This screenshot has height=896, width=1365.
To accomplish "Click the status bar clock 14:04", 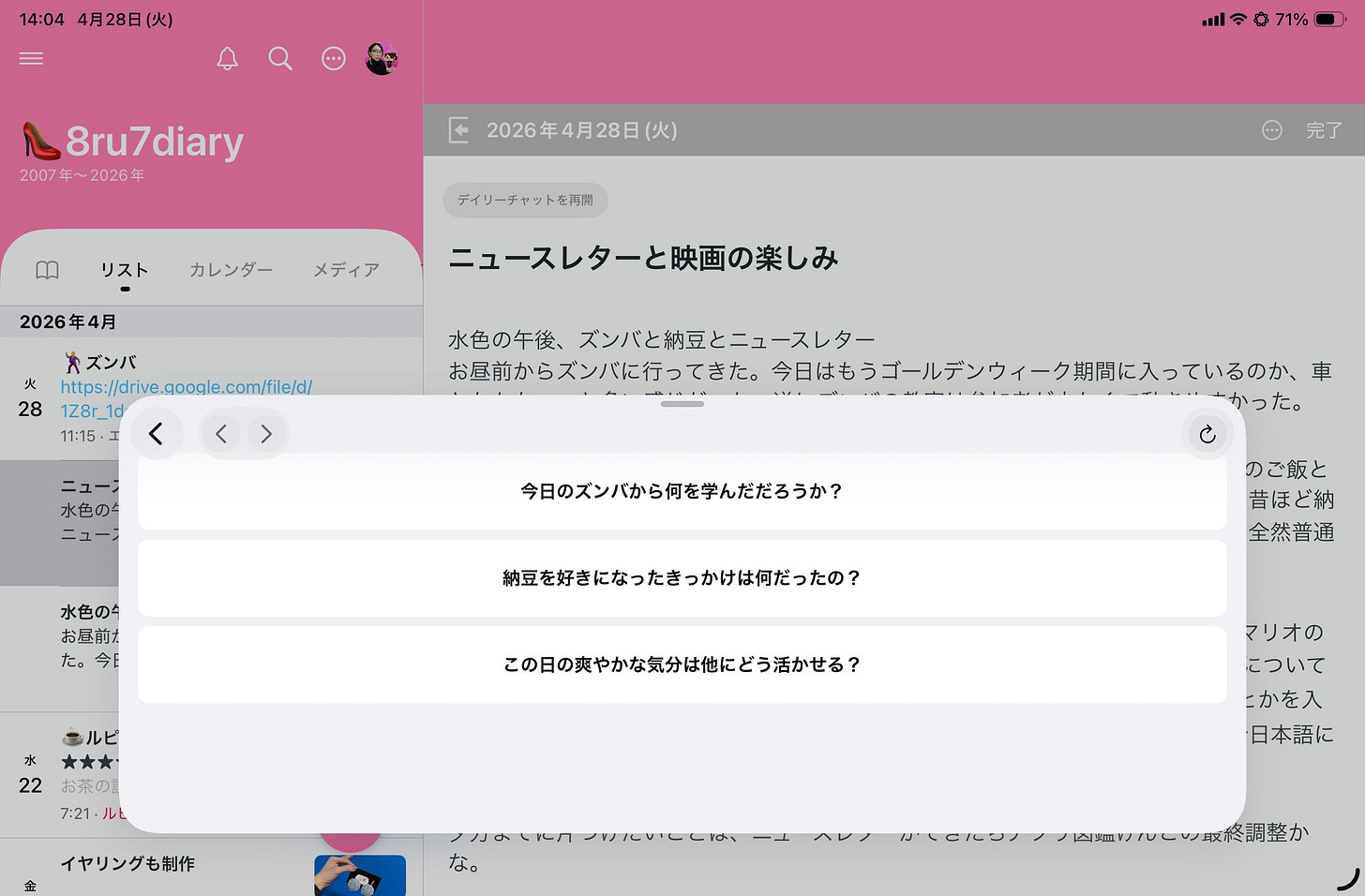I will coord(41,19).
